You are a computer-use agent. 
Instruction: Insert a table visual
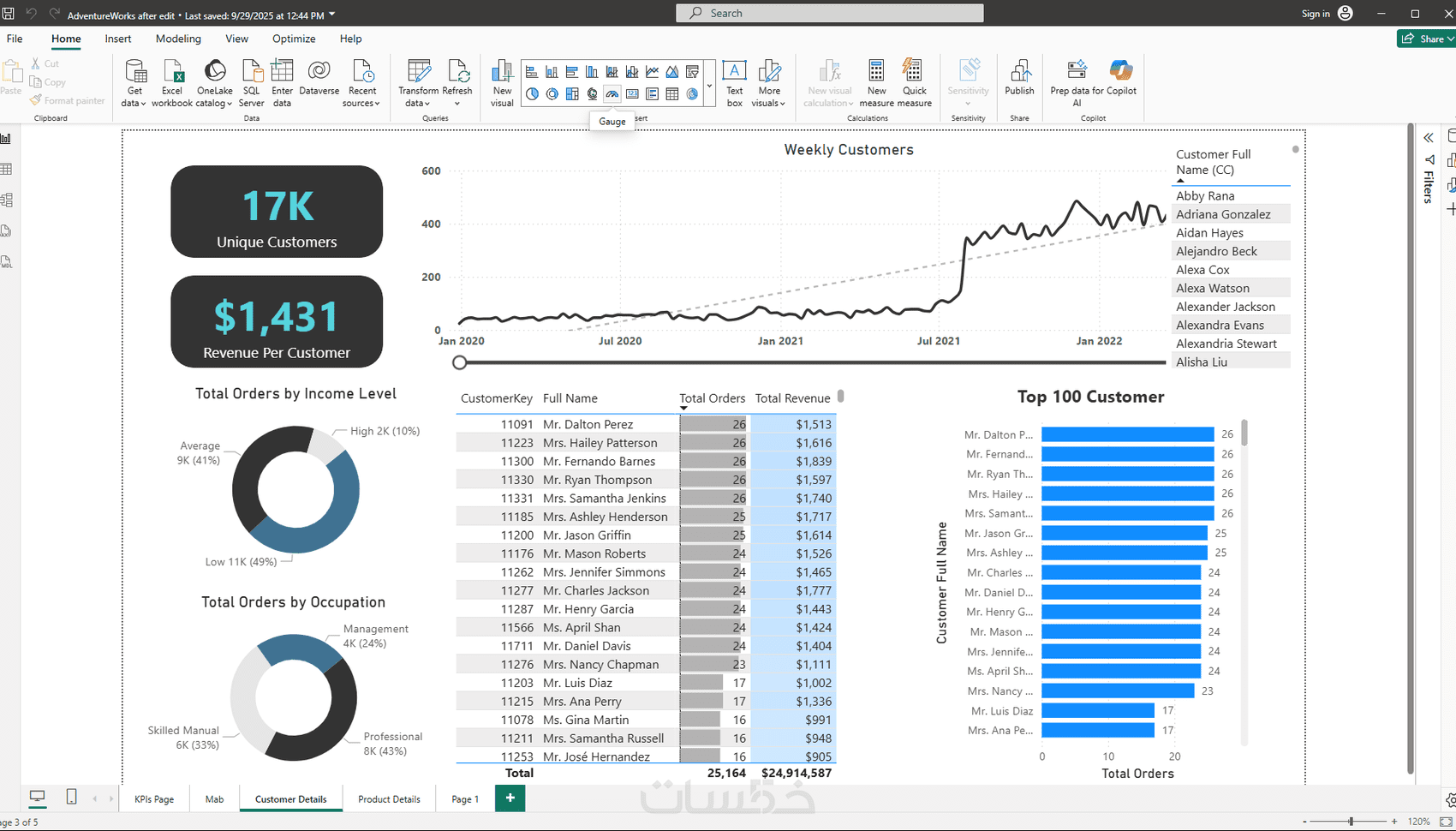672,93
